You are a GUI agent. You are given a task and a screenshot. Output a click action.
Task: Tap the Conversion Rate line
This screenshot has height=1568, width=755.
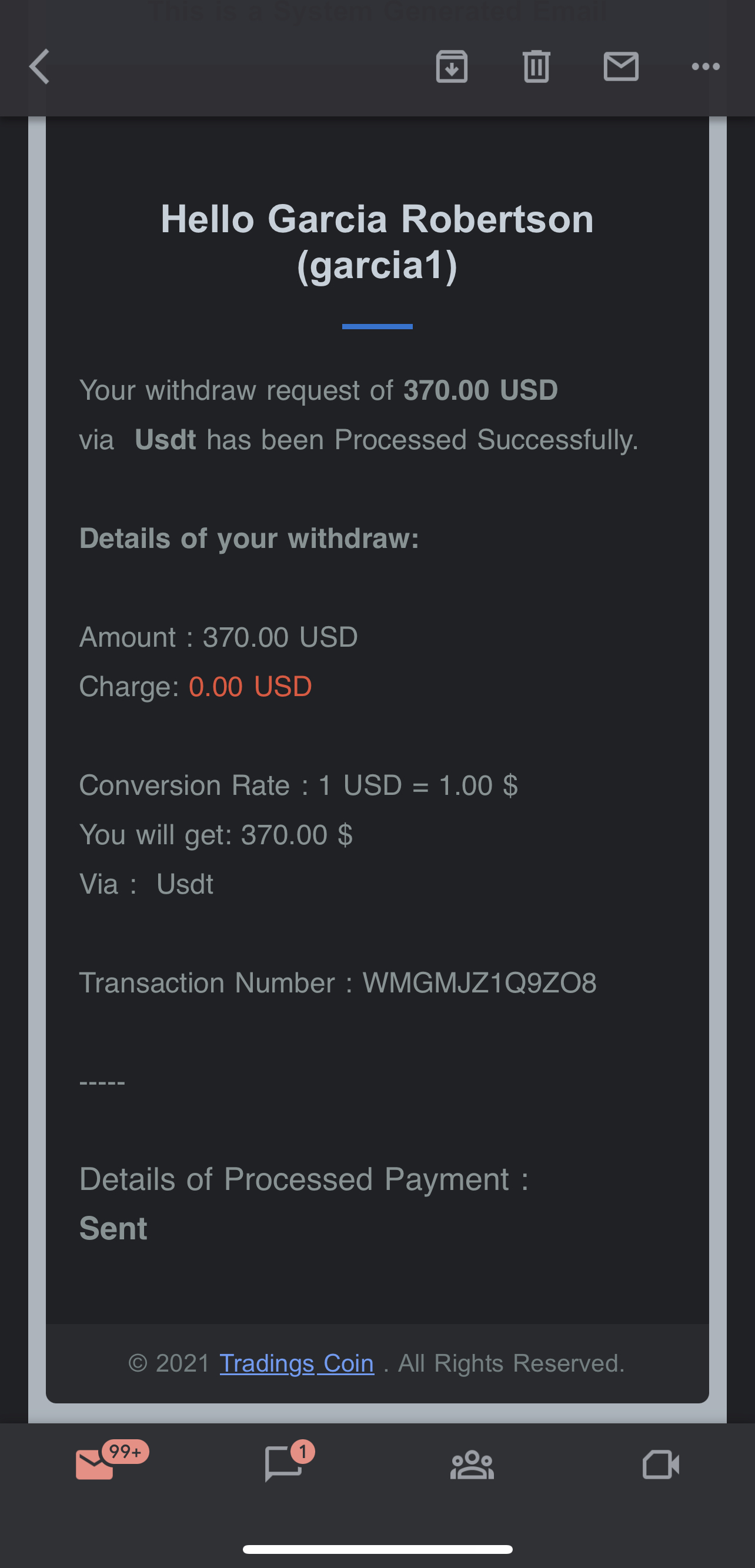[x=298, y=785]
